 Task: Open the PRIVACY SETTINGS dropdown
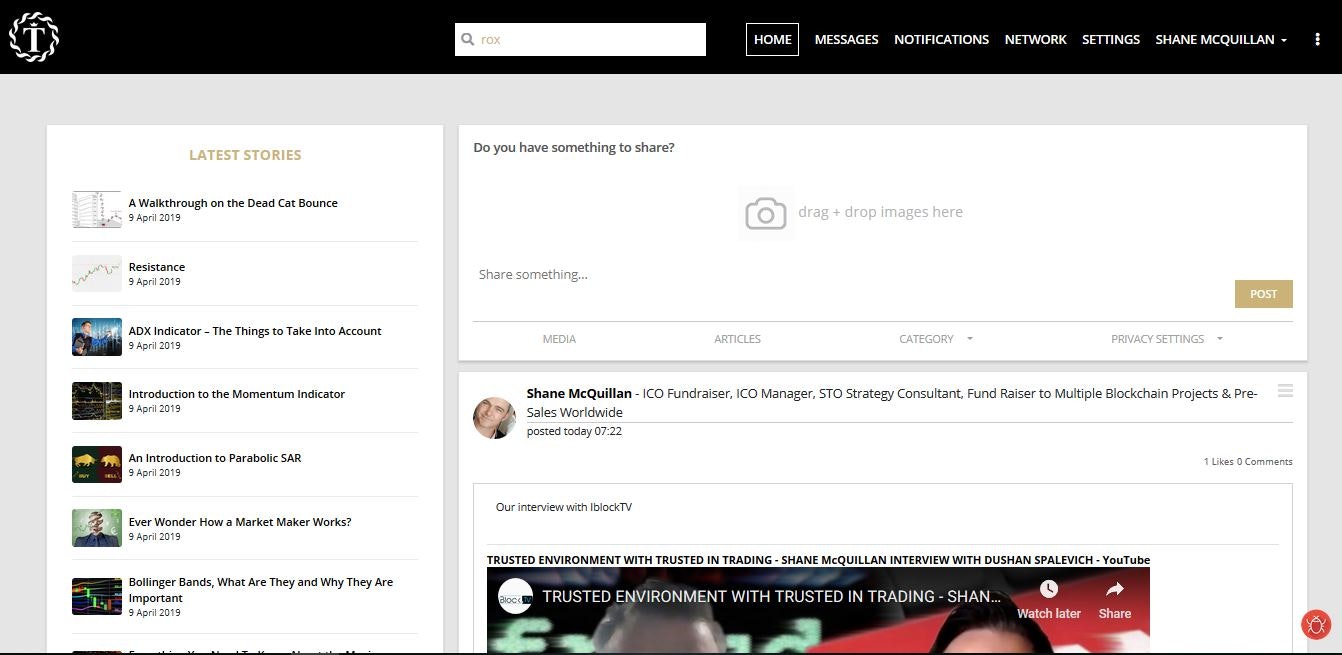coord(1165,339)
